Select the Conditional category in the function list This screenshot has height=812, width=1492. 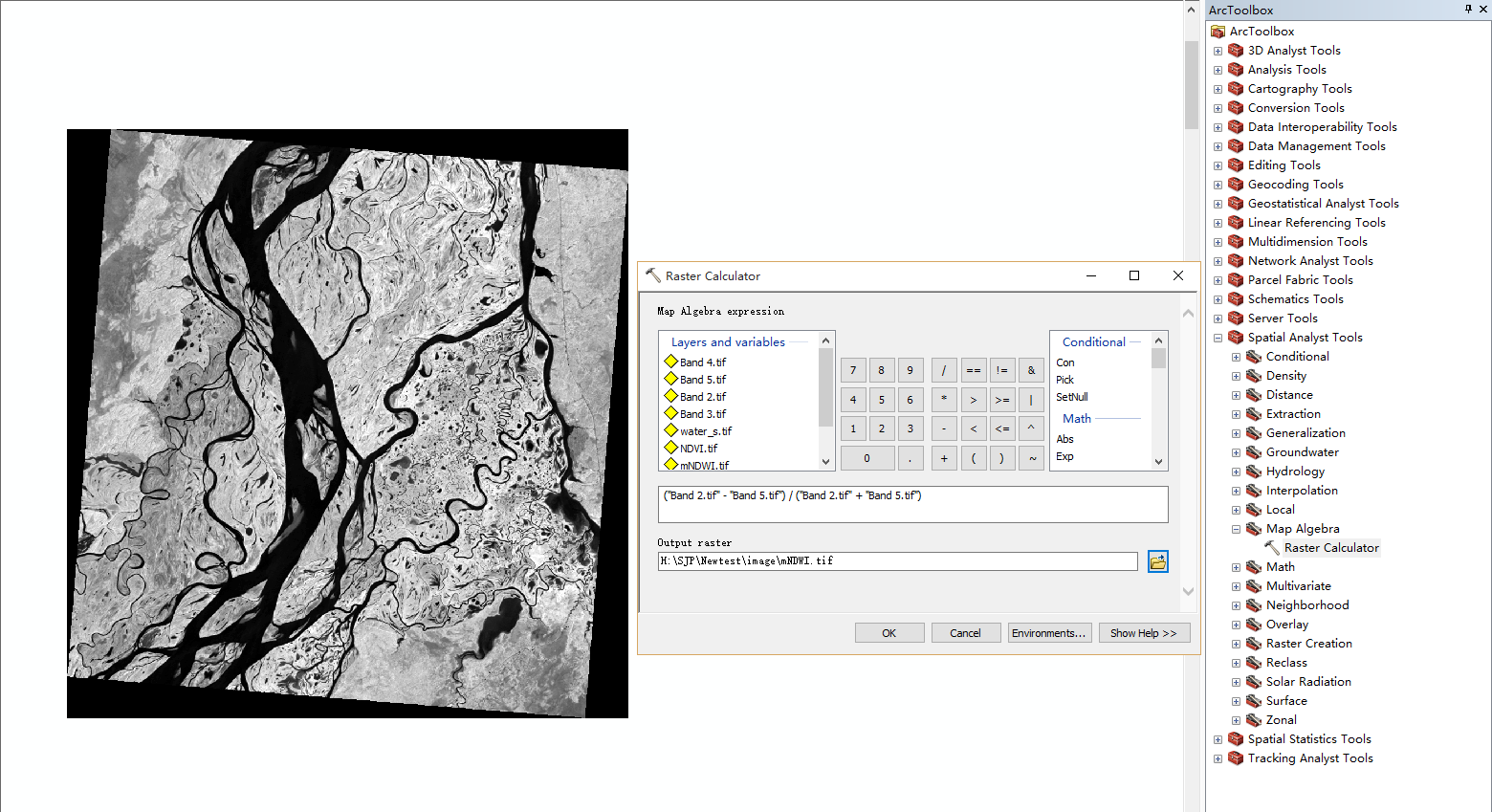pos(1094,341)
